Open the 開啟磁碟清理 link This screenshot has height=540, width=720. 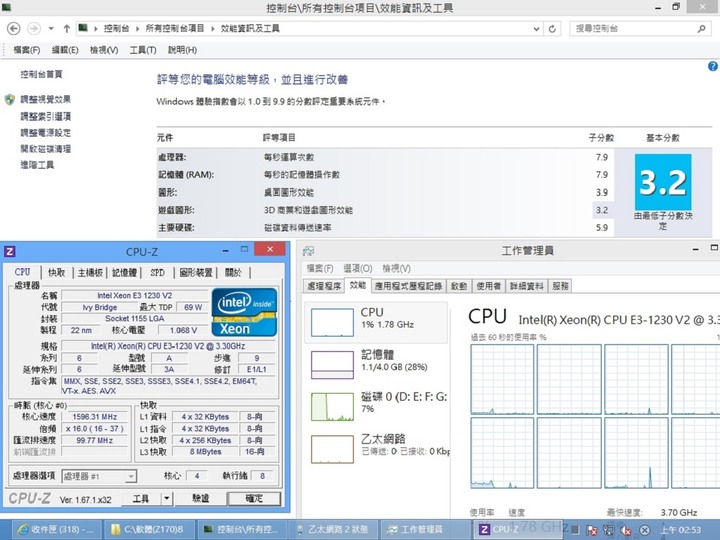pyautogui.click(x=45, y=149)
